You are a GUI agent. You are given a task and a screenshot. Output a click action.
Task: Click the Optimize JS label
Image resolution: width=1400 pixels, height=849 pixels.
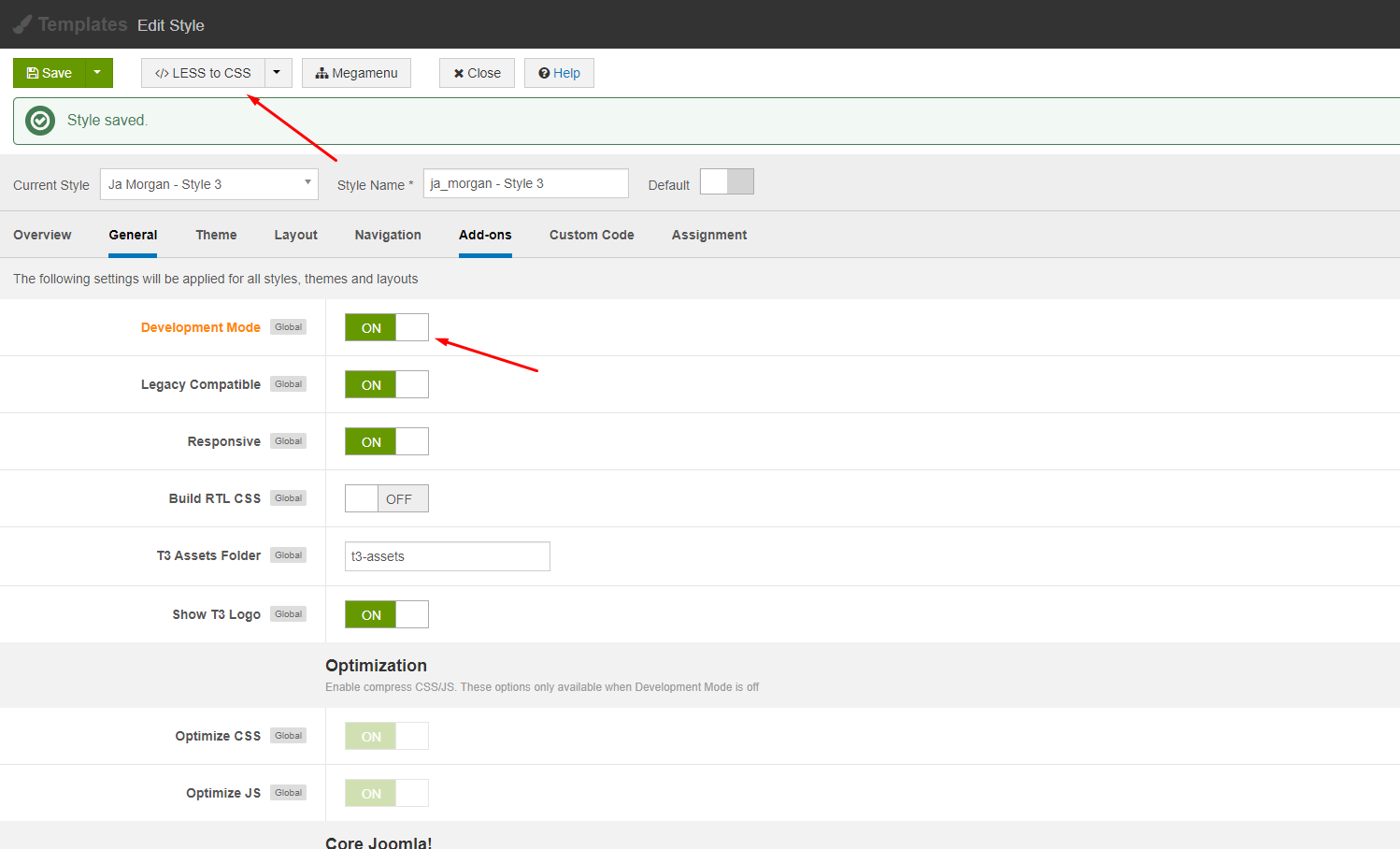[x=223, y=793]
